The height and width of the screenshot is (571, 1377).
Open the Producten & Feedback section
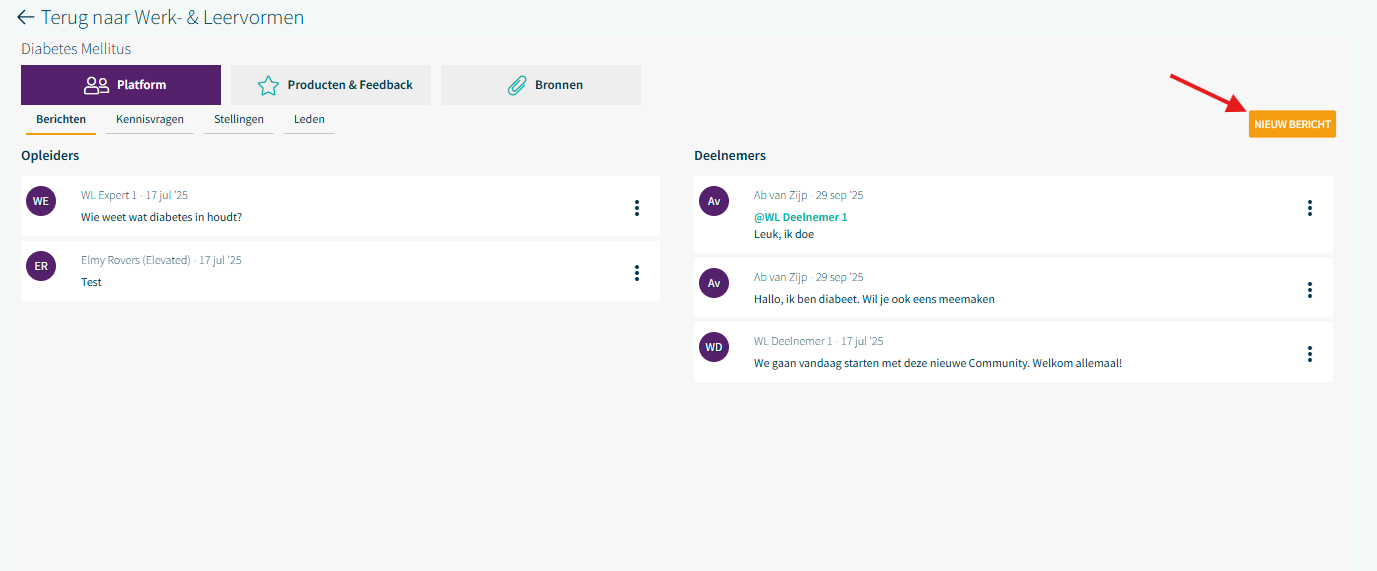pos(331,85)
